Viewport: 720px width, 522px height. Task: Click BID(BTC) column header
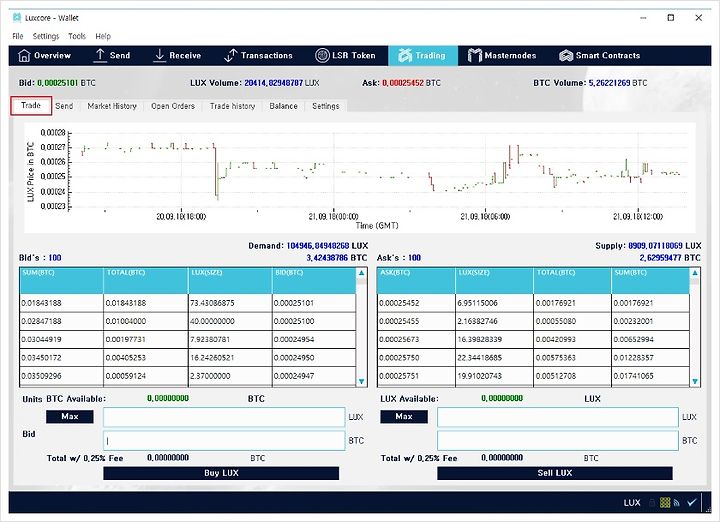pos(314,281)
